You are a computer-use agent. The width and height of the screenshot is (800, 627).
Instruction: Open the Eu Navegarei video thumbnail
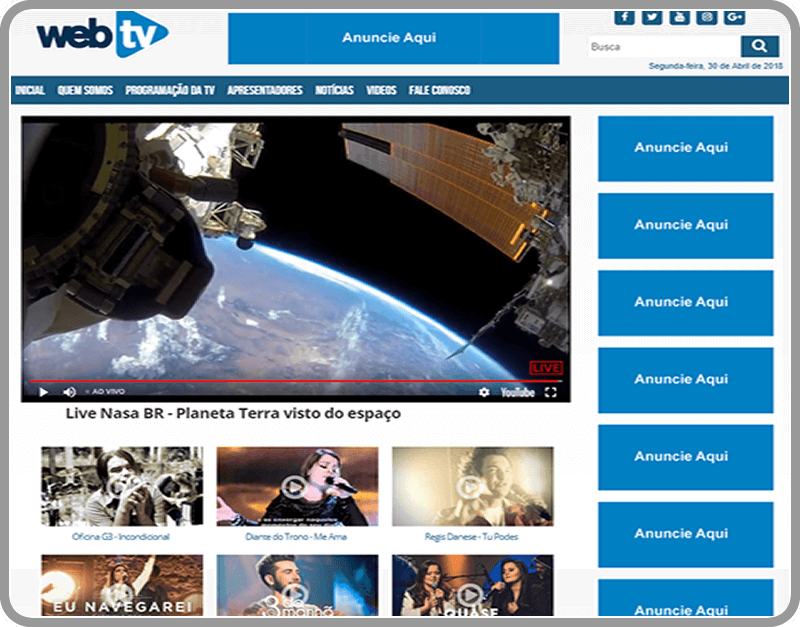point(122,585)
